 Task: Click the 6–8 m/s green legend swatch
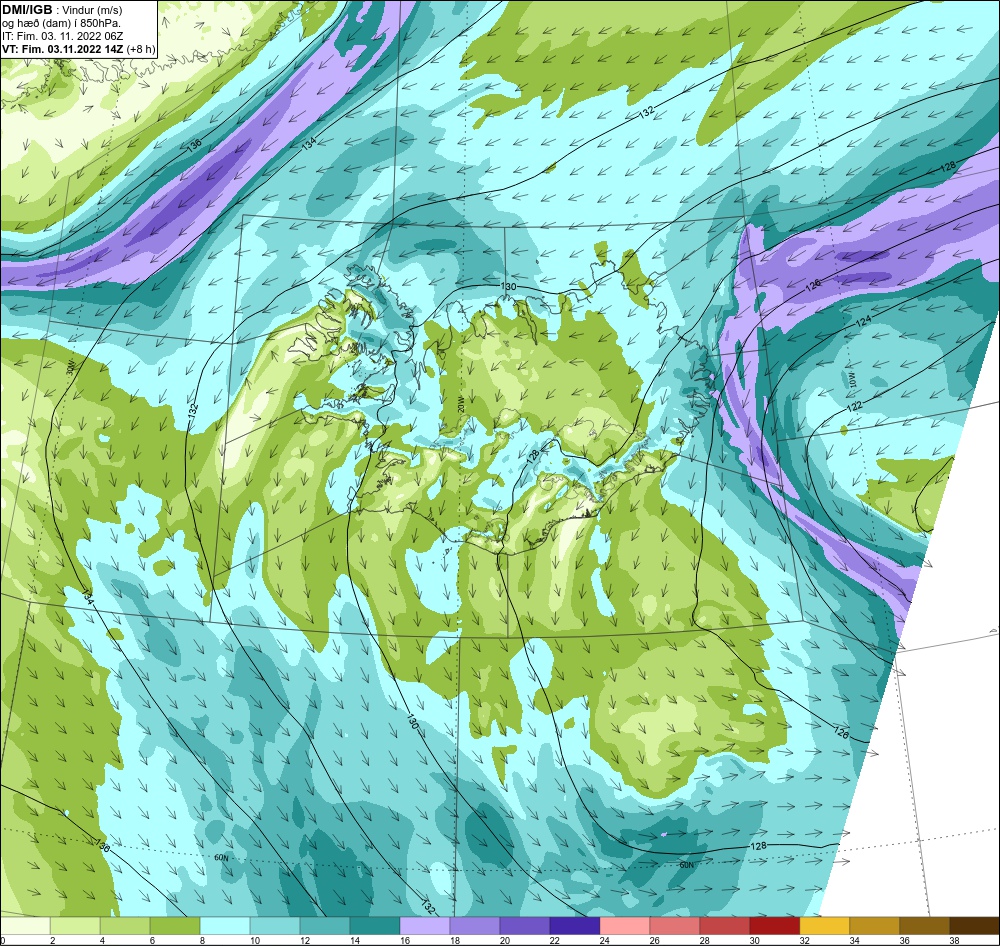pos(175,926)
